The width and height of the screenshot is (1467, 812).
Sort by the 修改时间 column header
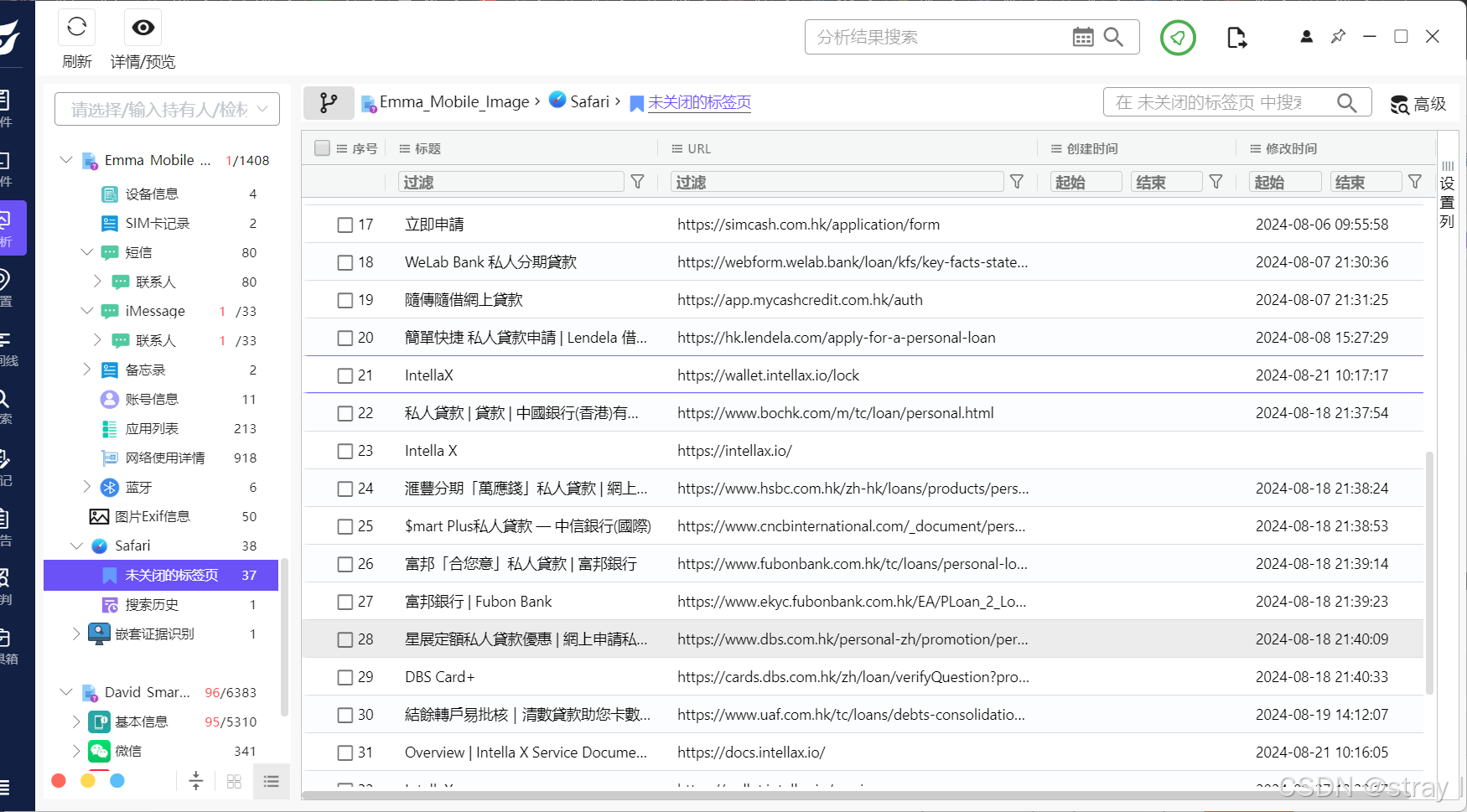(x=1291, y=148)
